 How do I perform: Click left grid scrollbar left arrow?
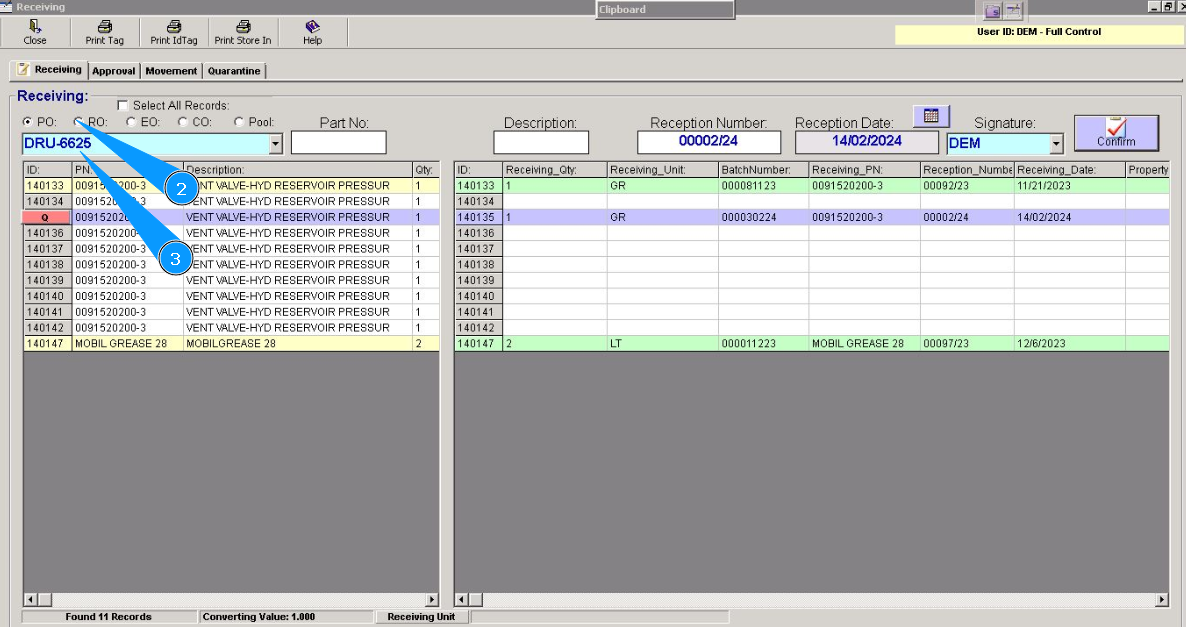pos(30,600)
